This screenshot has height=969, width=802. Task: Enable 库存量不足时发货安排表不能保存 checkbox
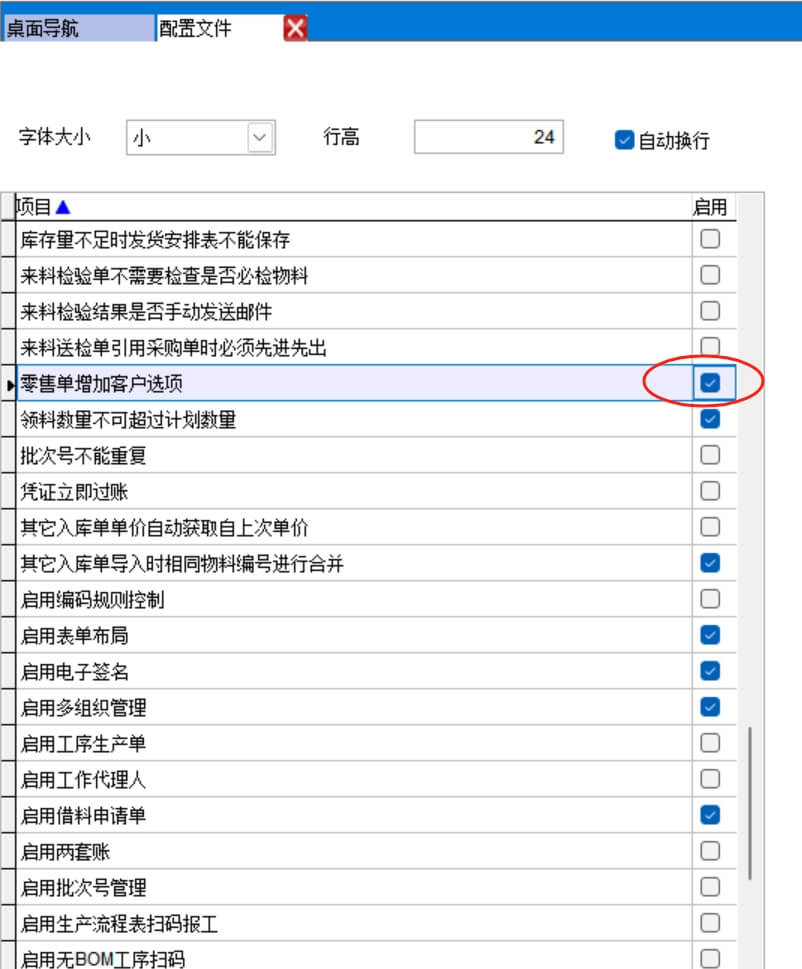click(710, 239)
